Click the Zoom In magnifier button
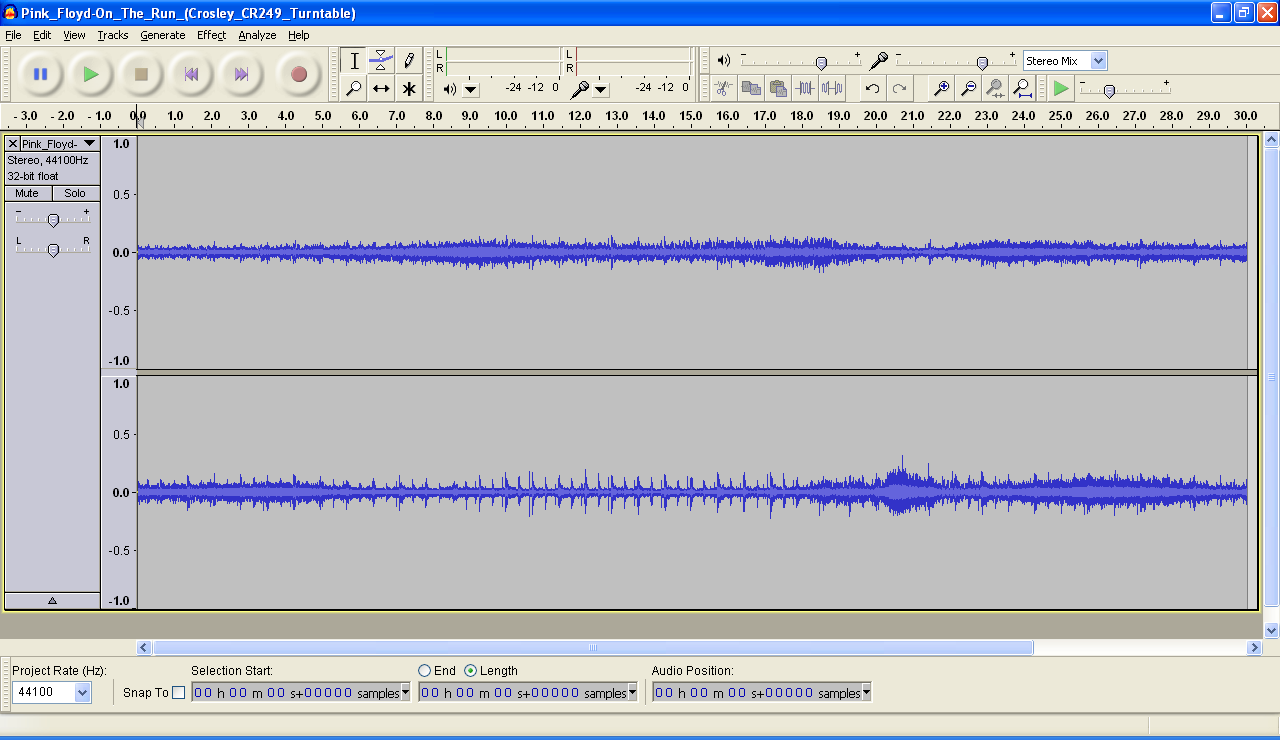The image size is (1280, 740). 941,89
